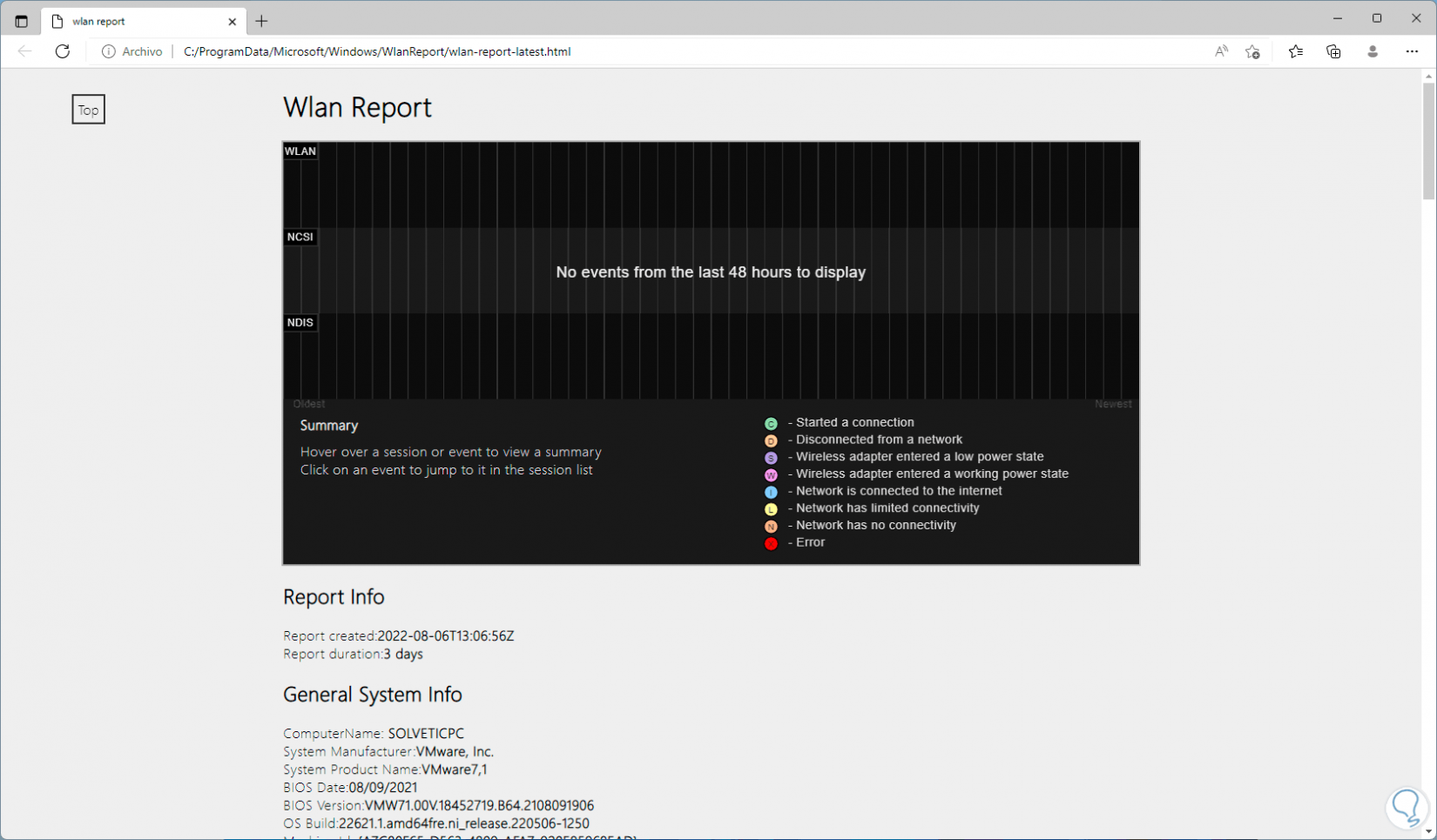This screenshot has height=840, width=1437.
Task: Open the Favorites list
Action: pos(1296,51)
